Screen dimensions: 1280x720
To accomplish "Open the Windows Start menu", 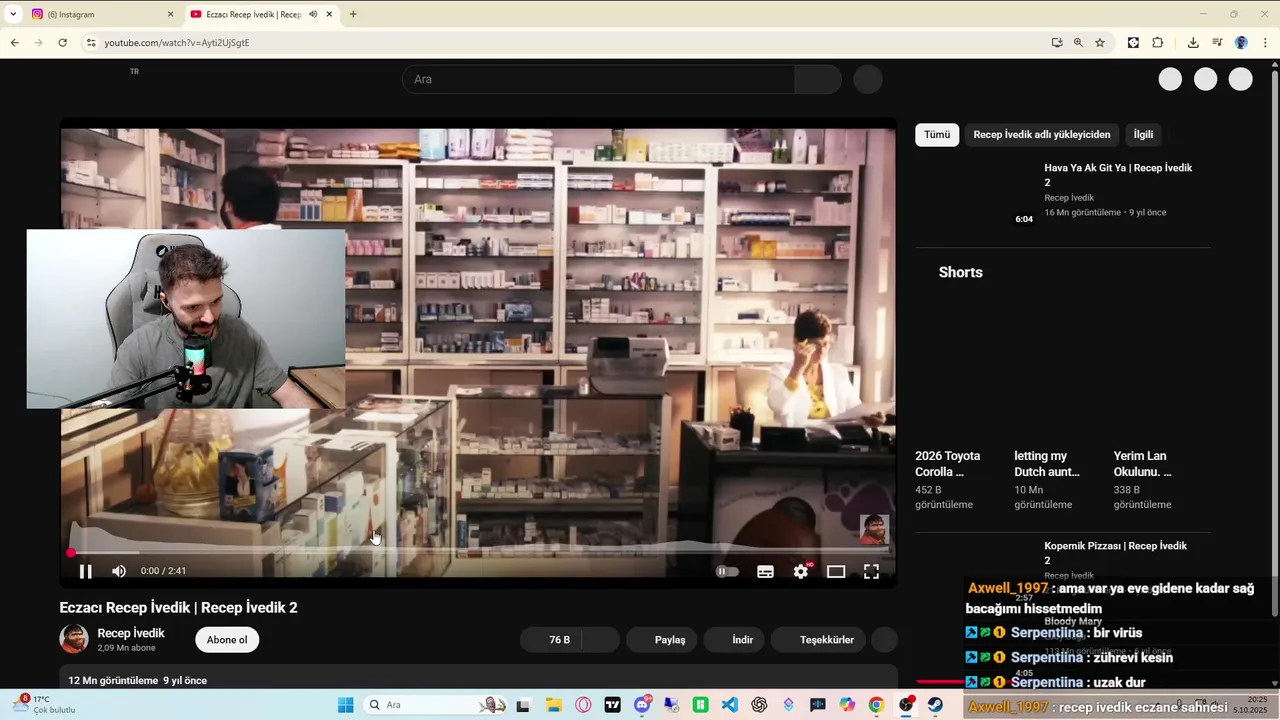I will 345,705.
